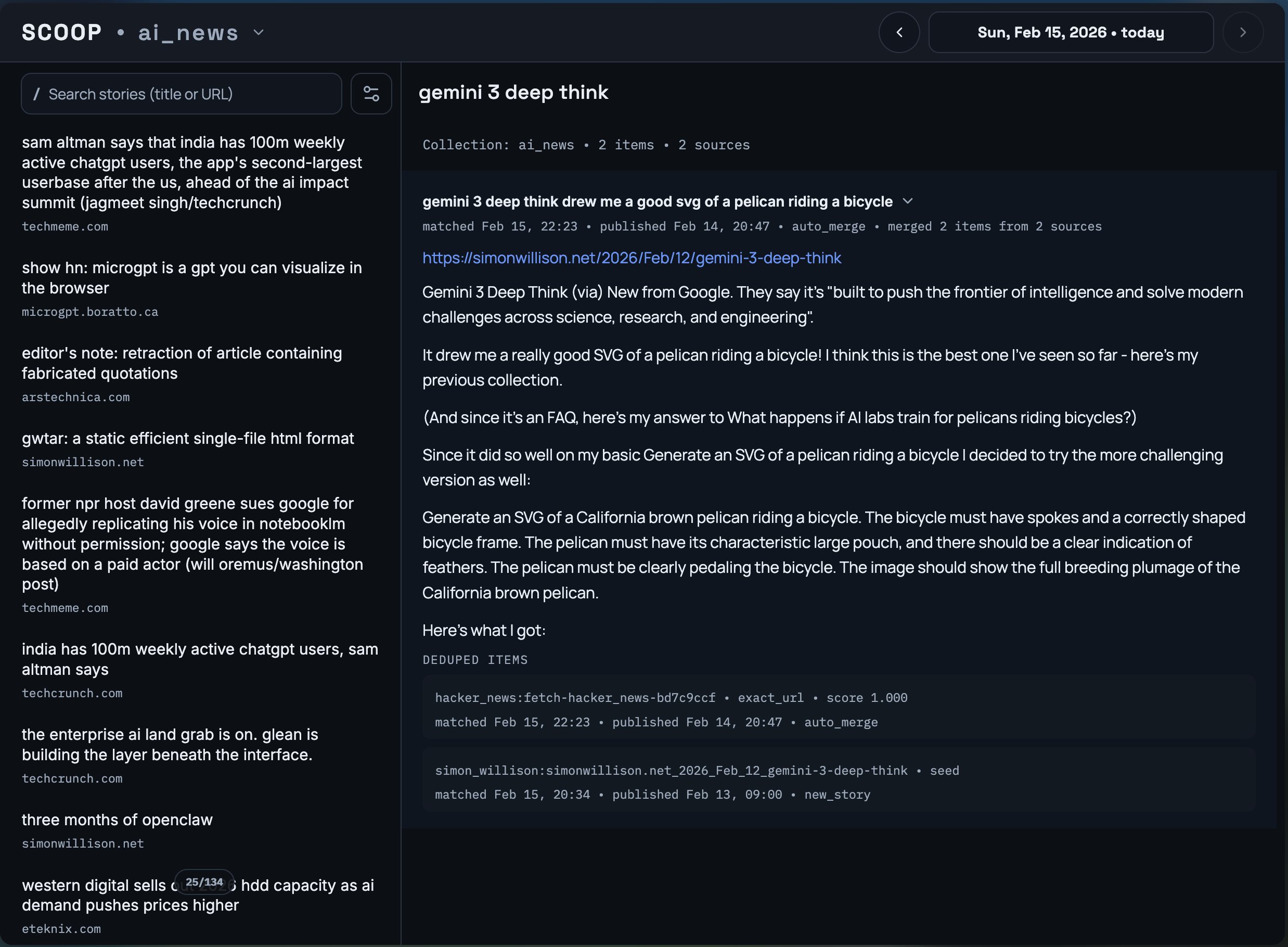Select three months of openclaw story
This screenshot has height=947, width=1288.
coord(117,820)
